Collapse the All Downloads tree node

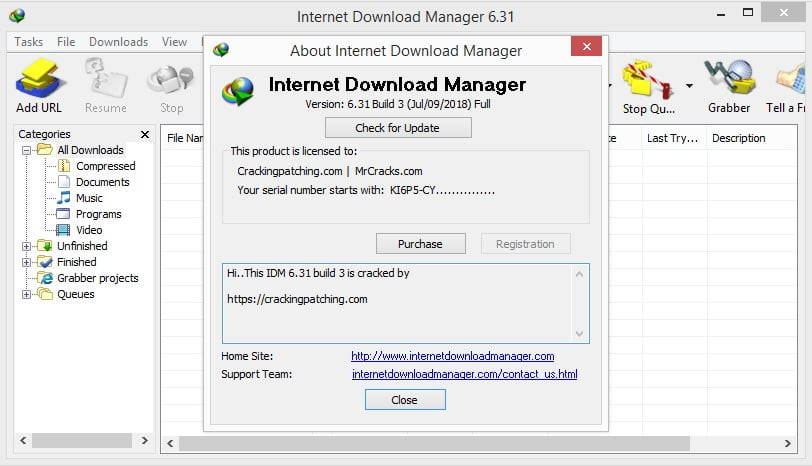[x=26, y=150]
